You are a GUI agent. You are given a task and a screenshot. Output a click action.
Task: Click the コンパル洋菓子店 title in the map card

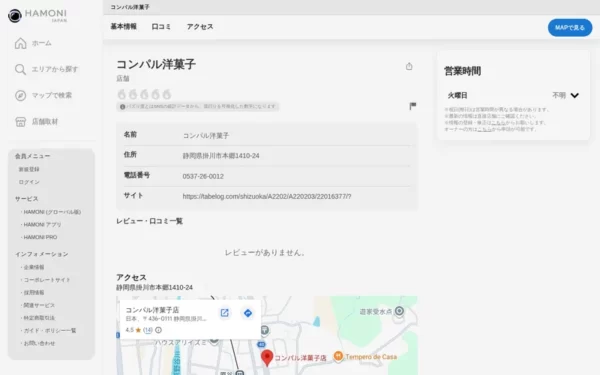152,310
